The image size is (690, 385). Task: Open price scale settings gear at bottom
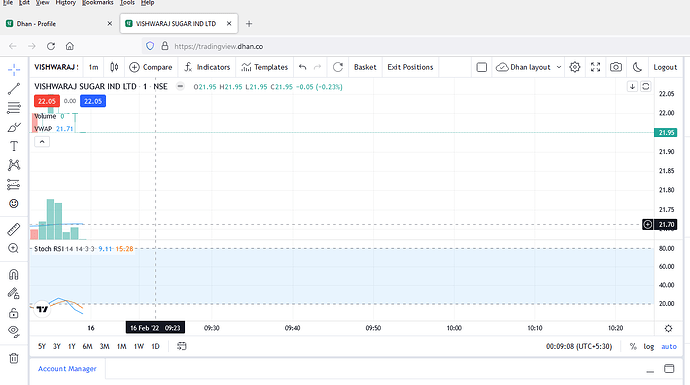coord(668,328)
